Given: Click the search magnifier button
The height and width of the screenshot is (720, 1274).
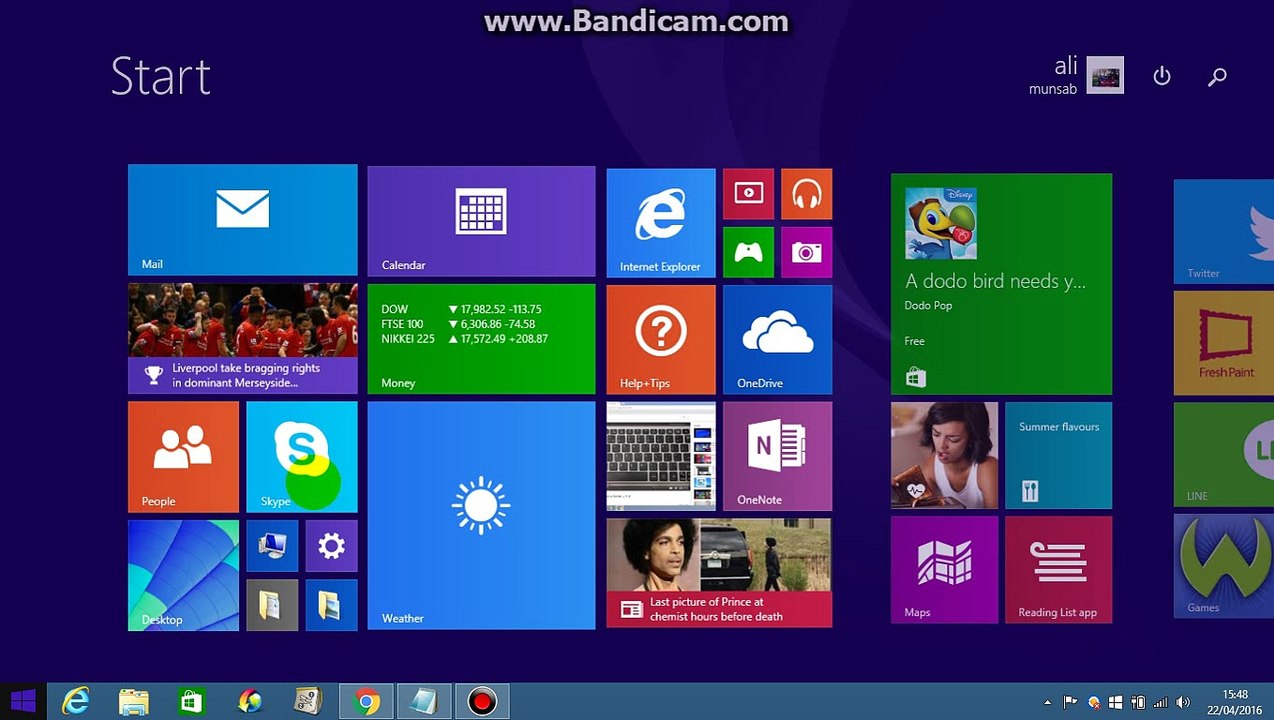Looking at the screenshot, I should [x=1217, y=76].
